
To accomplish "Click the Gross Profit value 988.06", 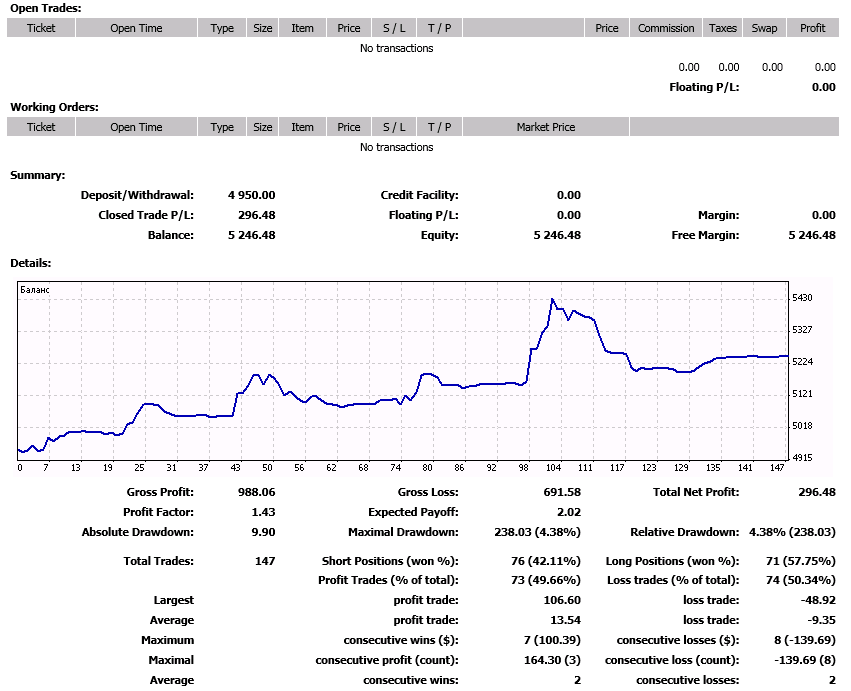I will 256,492.
